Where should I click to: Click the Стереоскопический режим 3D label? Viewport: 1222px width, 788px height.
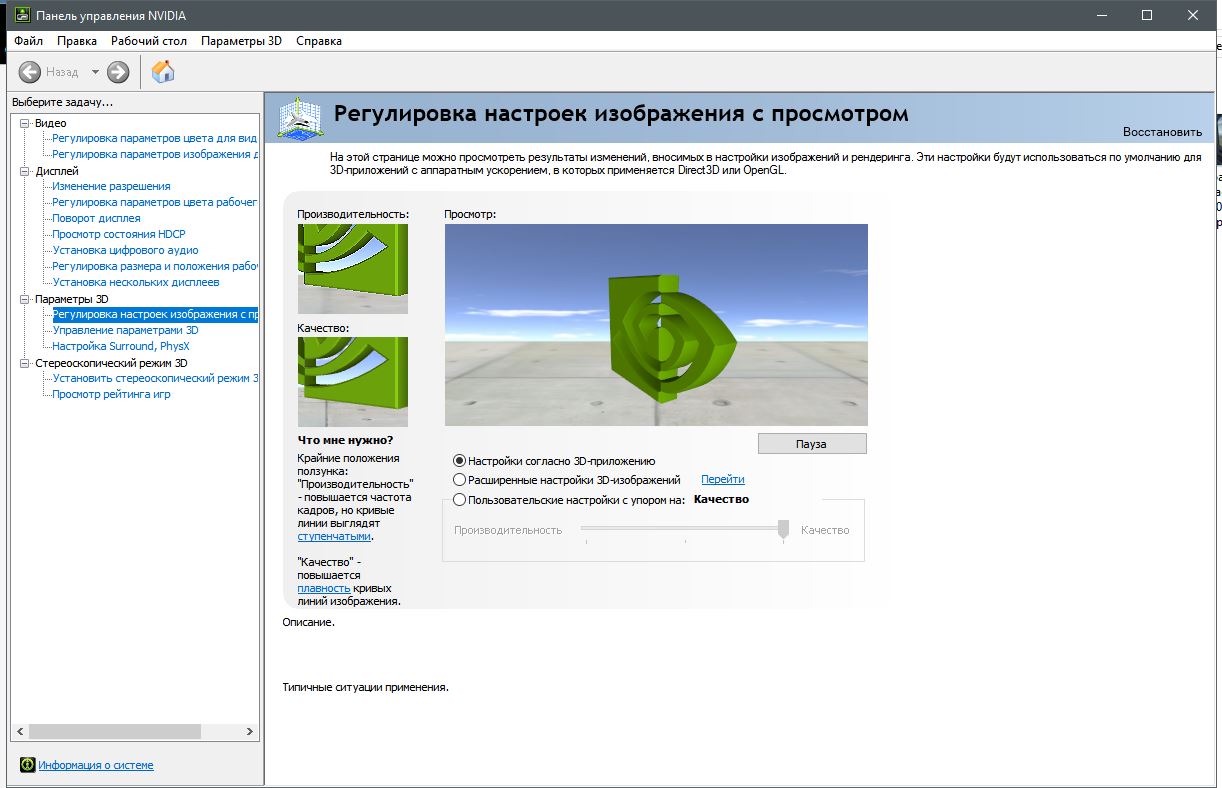(x=111, y=363)
